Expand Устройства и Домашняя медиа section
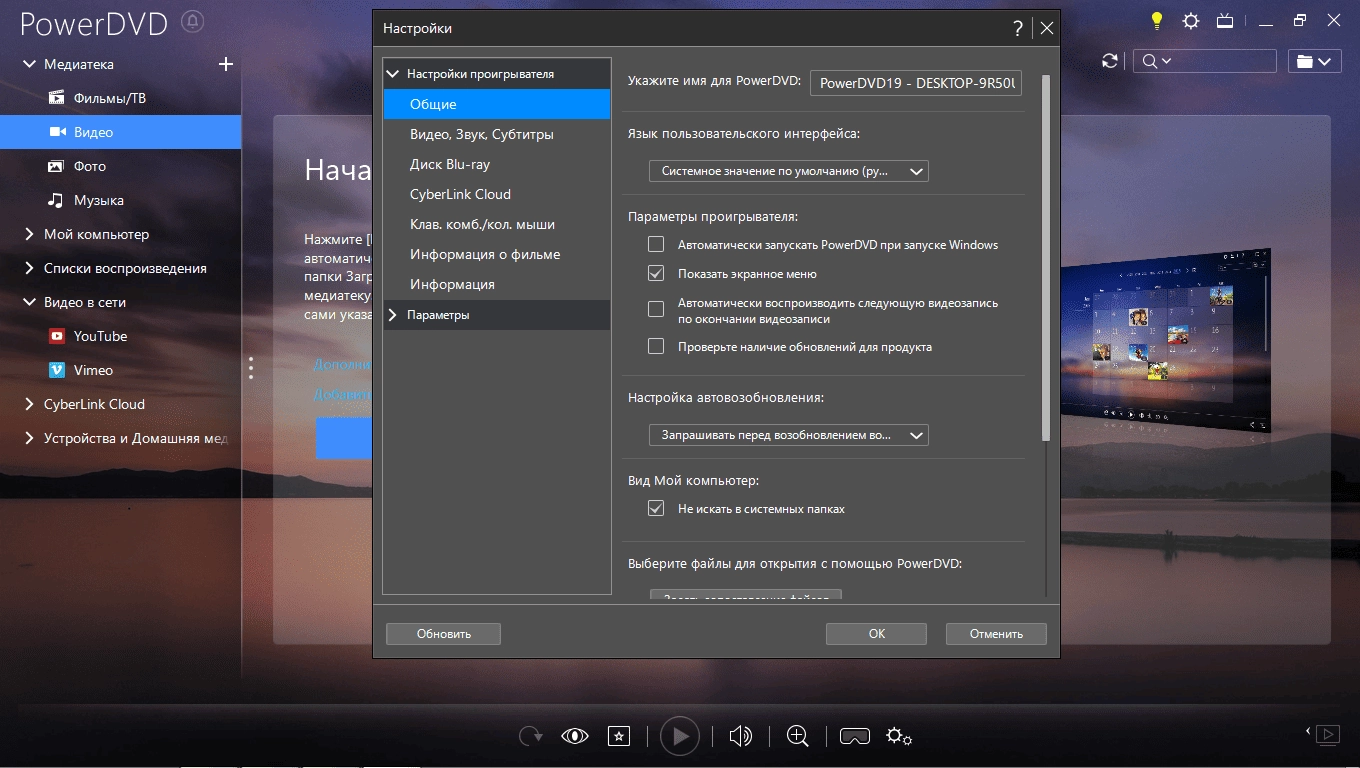The image size is (1360, 768). click(29, 438)
